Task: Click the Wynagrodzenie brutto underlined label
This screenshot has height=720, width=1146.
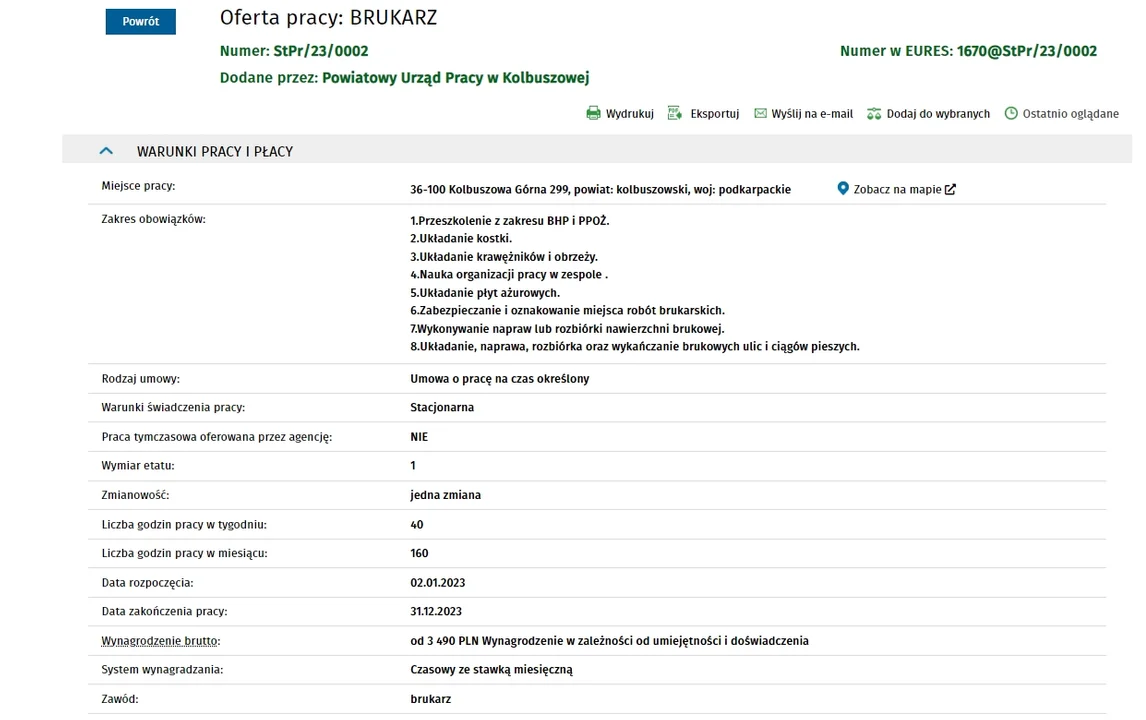Action: pos(161,640)
